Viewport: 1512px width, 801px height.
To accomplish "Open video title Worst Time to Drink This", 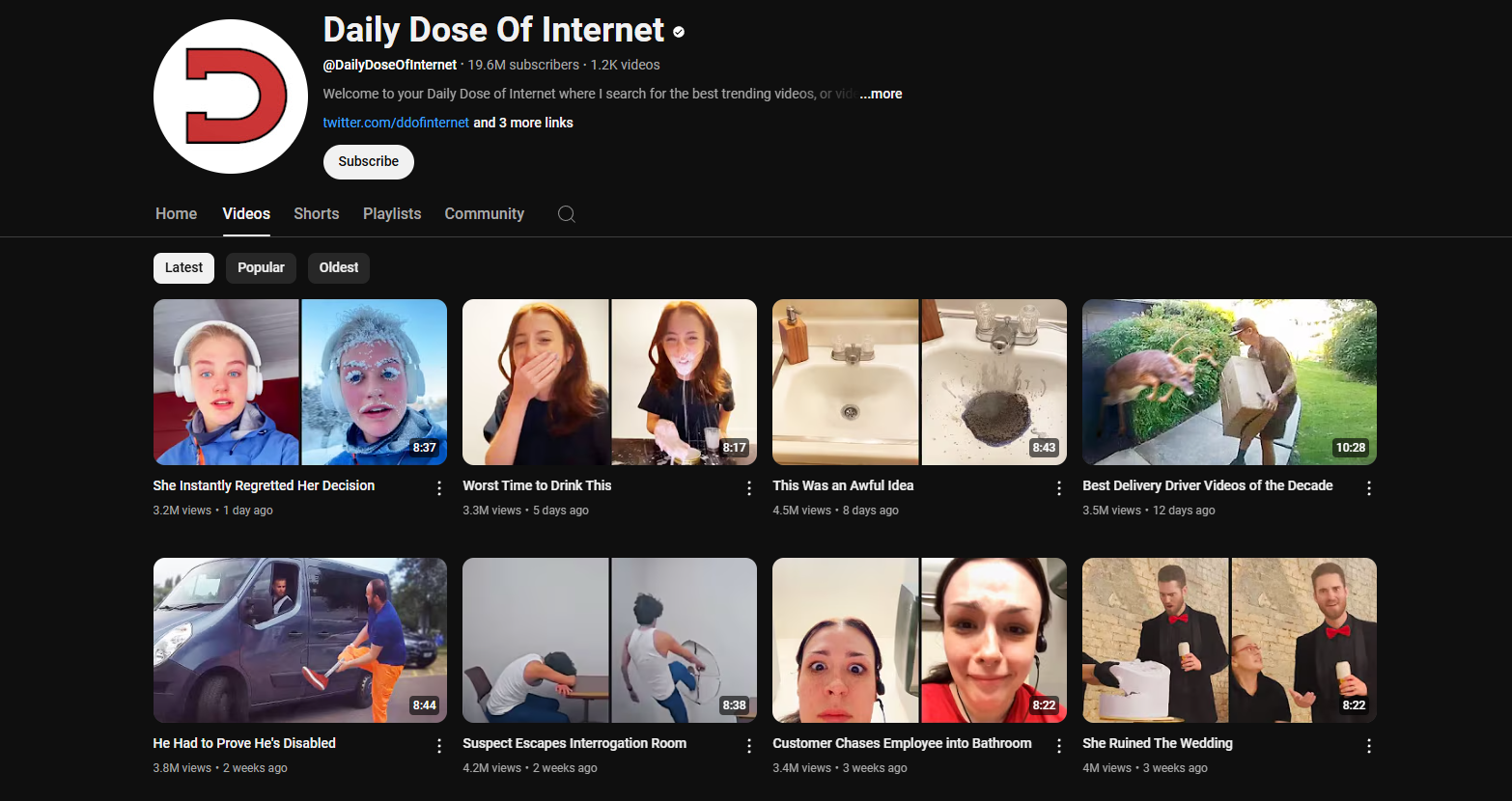I will coord(537,485).
